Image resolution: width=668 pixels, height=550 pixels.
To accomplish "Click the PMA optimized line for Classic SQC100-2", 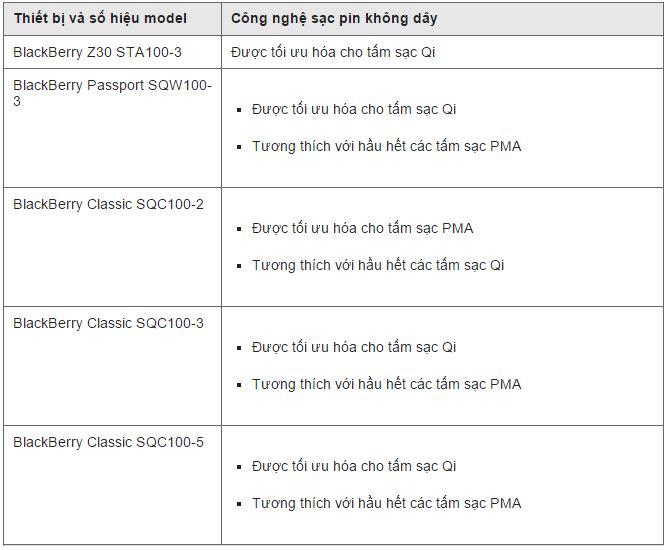I will pyautogui.click(x=362, y=228).
